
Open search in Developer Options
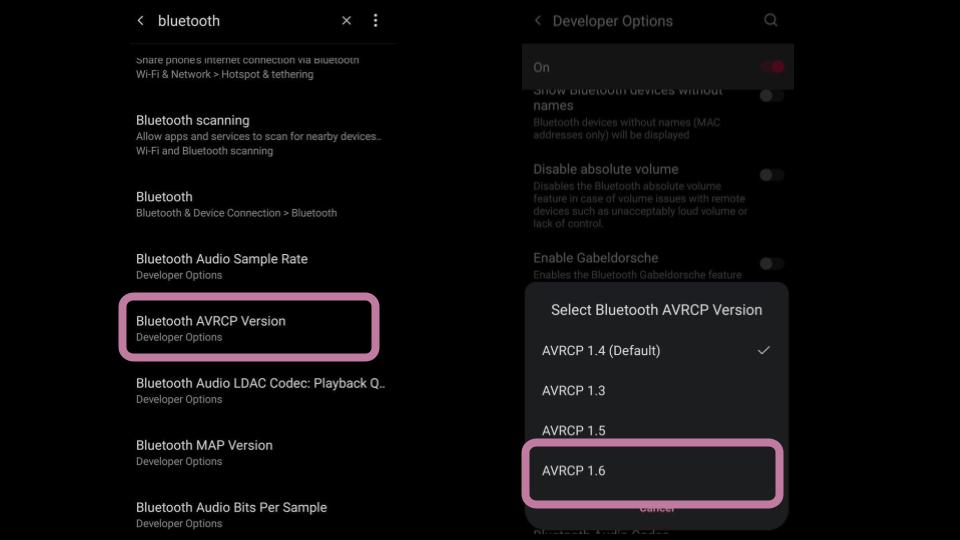(x=771, y=20)
